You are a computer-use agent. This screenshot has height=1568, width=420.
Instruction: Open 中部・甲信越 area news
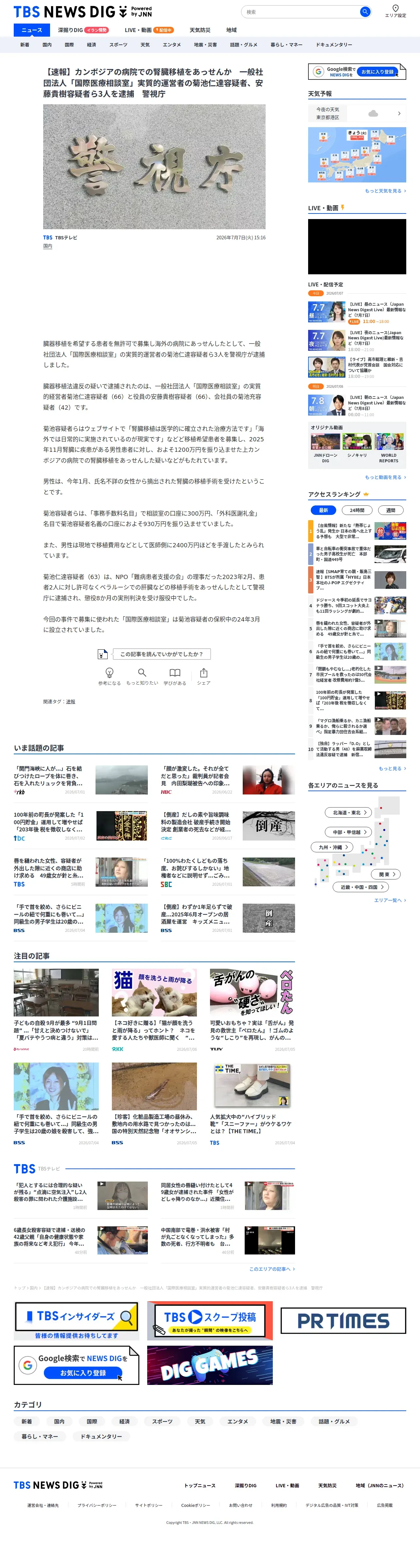click(x=348, y=831)
